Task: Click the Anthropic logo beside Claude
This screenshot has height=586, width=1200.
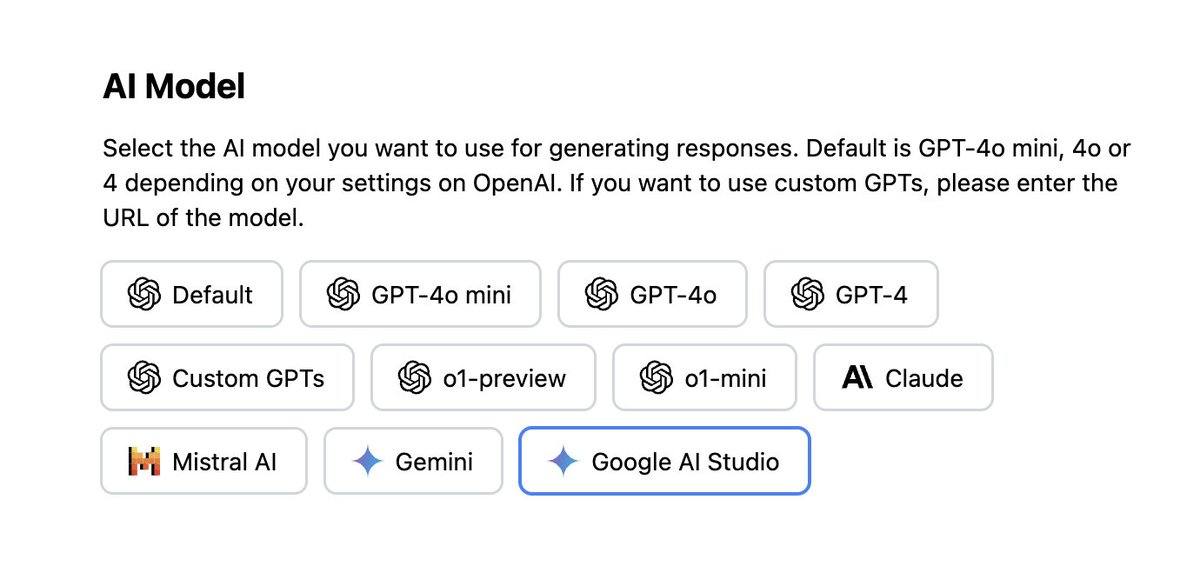Action: point(857,378)
